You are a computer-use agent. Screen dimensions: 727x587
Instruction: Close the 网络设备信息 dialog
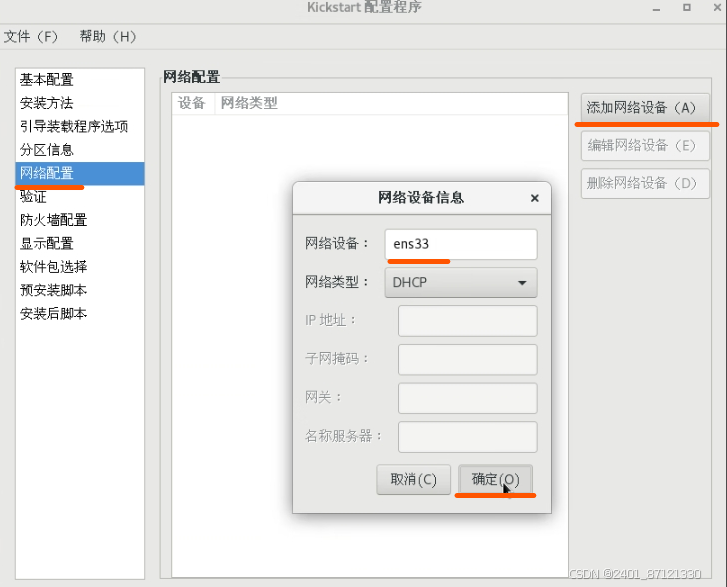tap(535, 198)
